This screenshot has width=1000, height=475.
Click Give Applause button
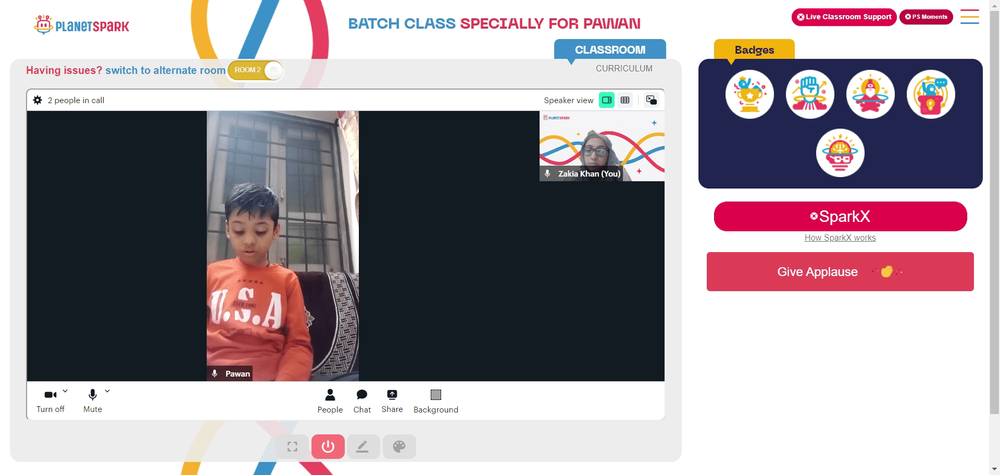[840, 272]
